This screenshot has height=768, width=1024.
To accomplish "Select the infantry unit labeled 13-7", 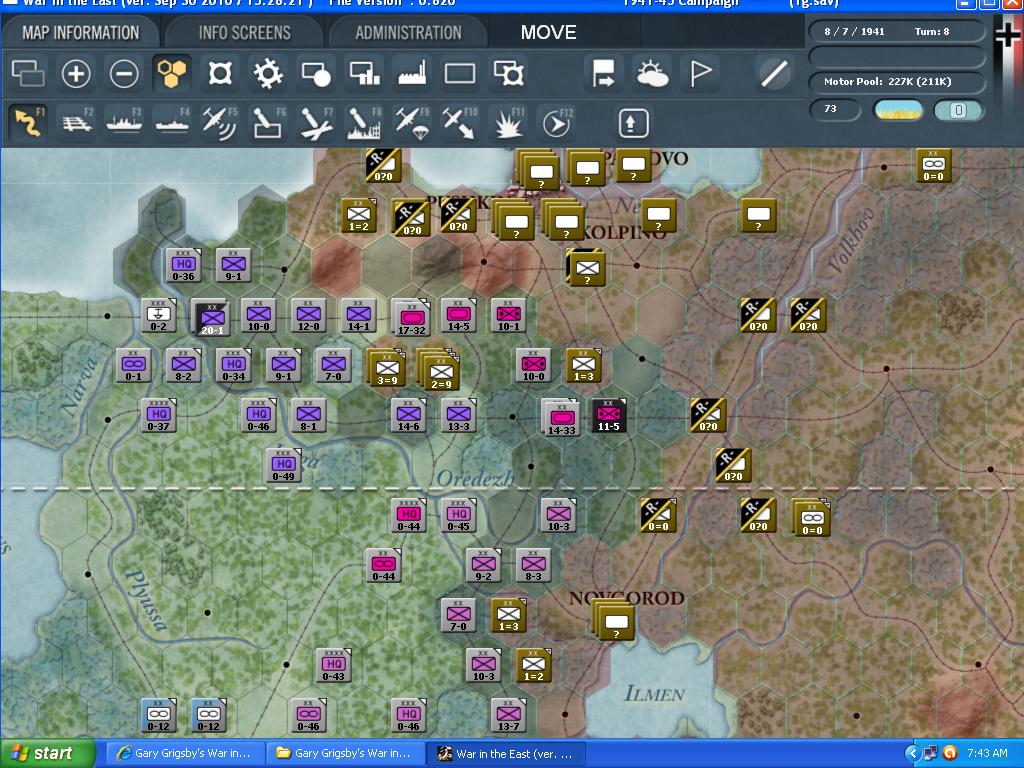I will [509, 715].
